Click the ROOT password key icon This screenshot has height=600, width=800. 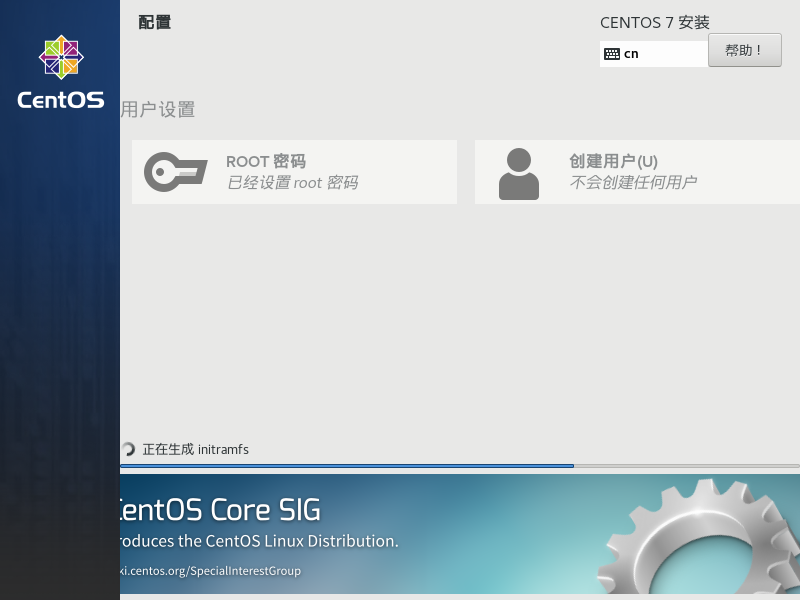pos(176,172)
